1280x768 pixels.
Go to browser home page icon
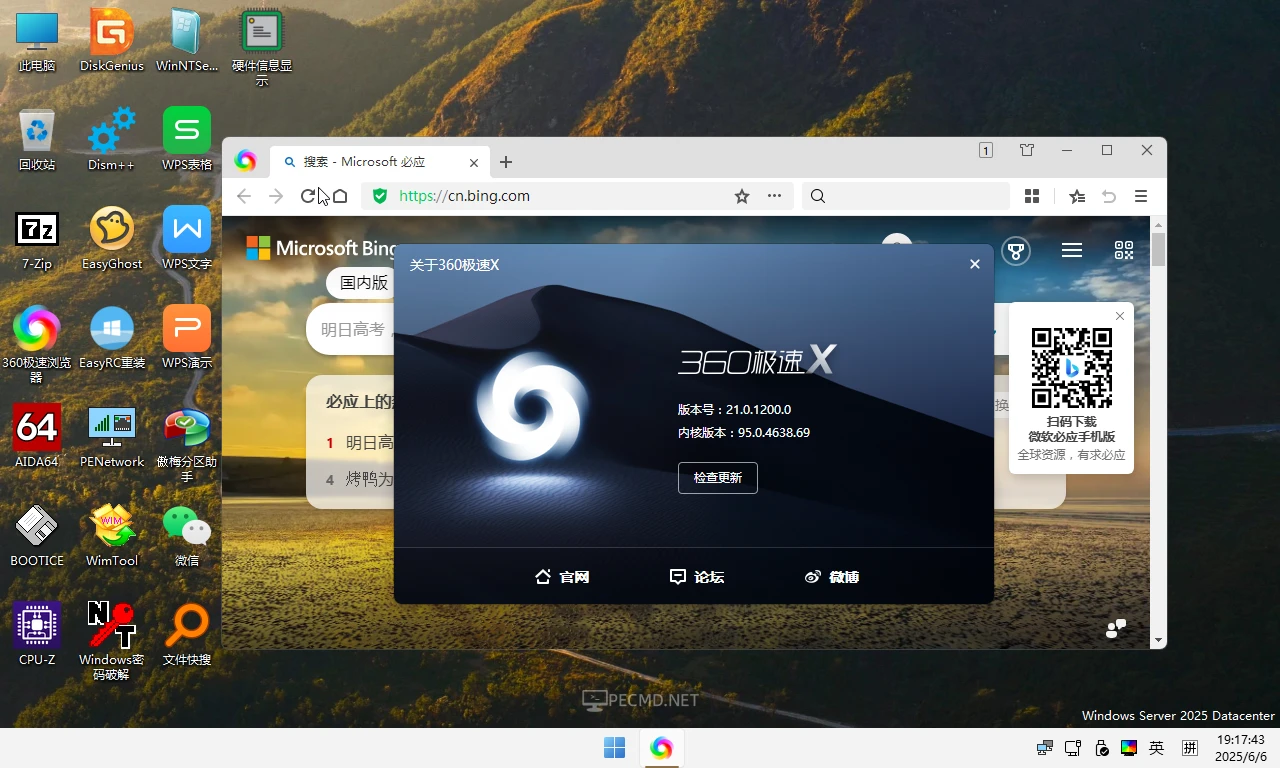coord(340,196)
